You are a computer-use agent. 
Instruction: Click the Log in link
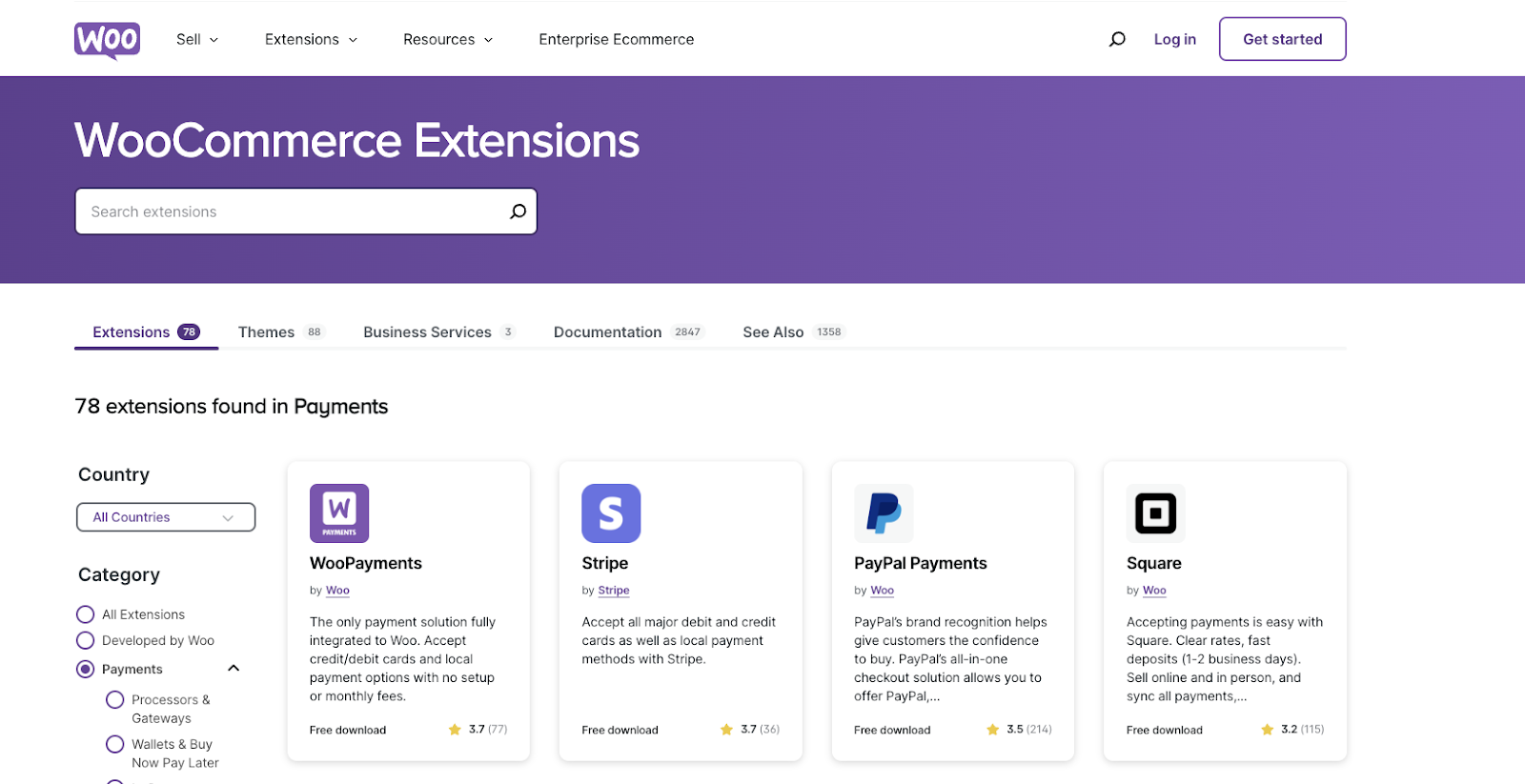click(x=1175, y=39)
